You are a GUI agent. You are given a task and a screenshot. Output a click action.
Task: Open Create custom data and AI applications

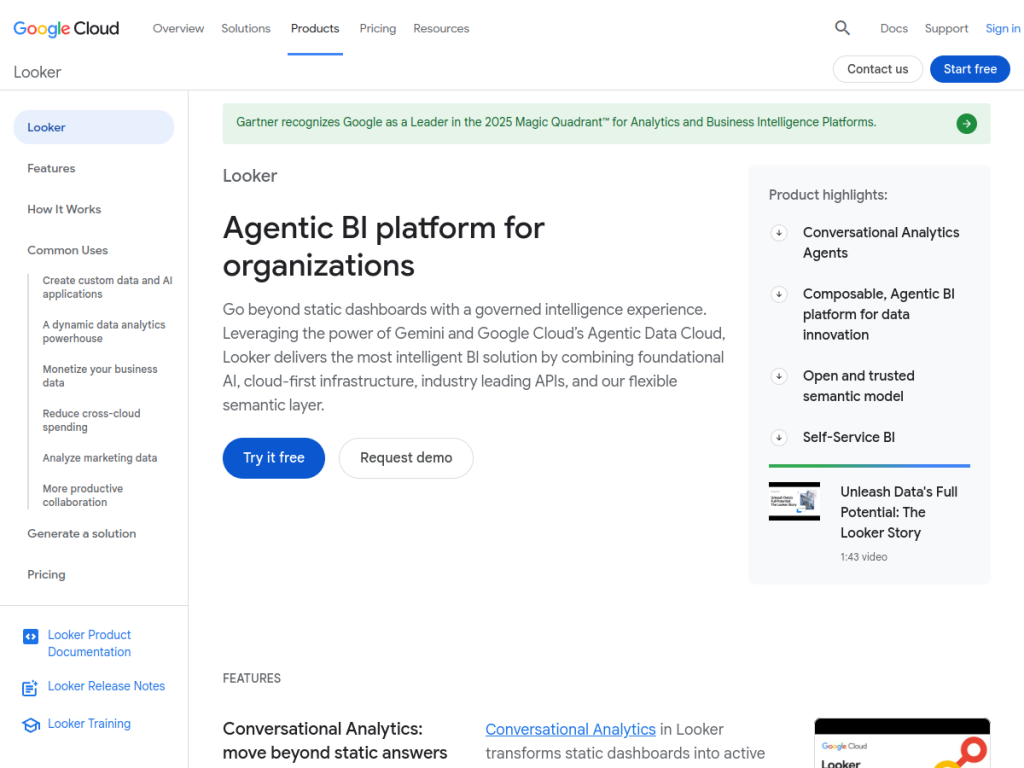107,287
